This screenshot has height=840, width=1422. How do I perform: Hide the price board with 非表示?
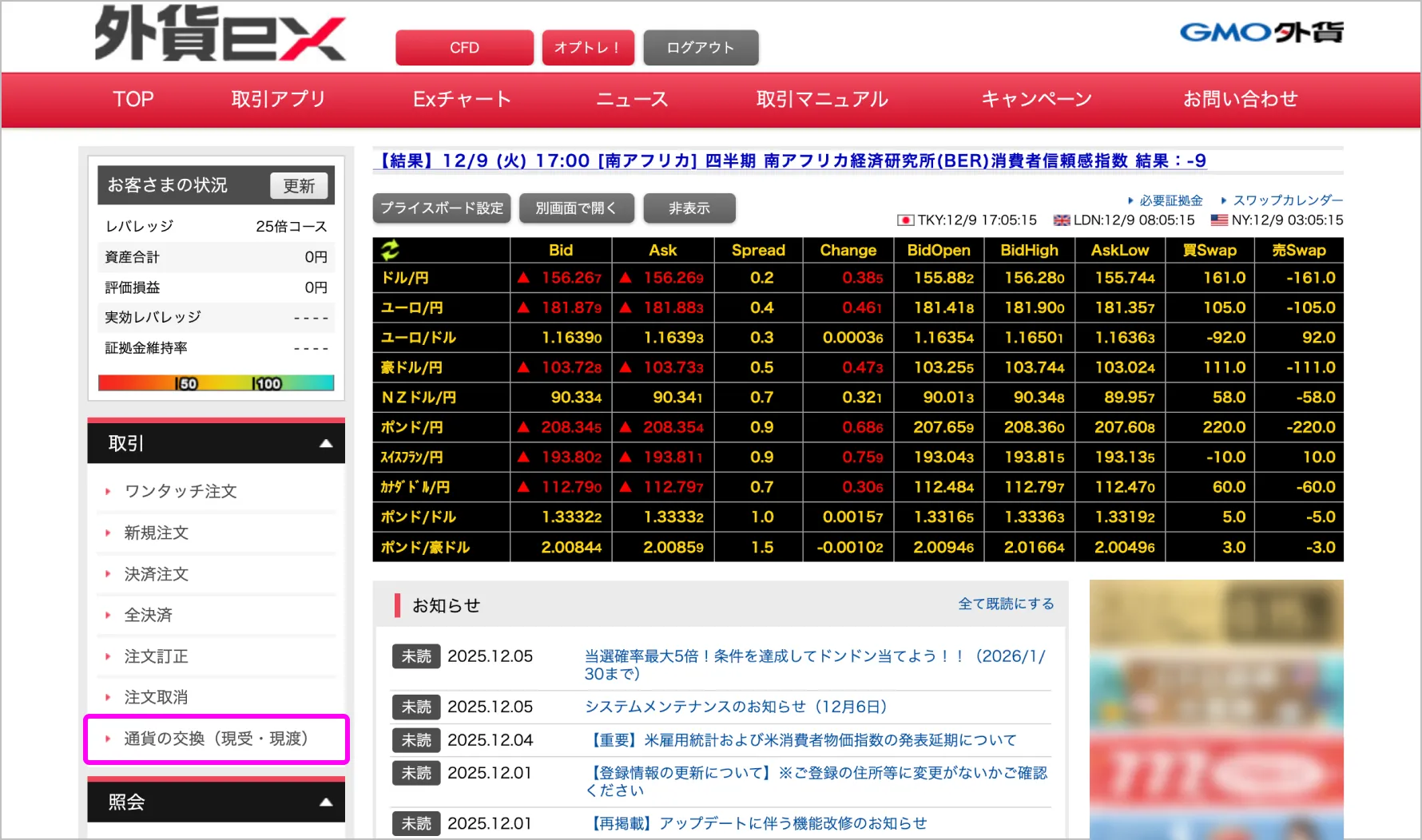point(689,208)
